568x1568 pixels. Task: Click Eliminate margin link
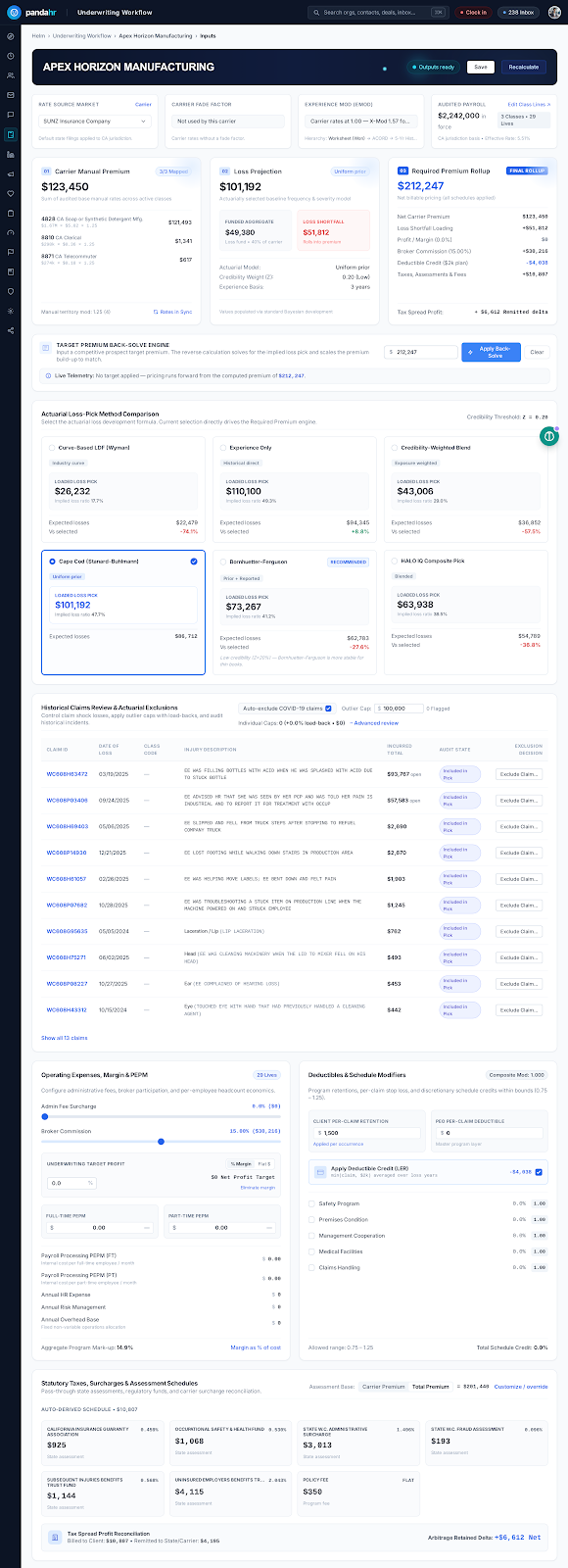258,1187
